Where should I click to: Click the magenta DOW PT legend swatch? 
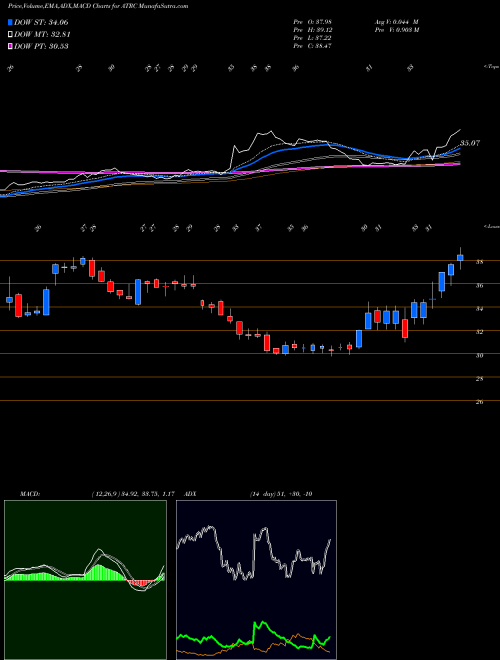(x=10, y=46)
